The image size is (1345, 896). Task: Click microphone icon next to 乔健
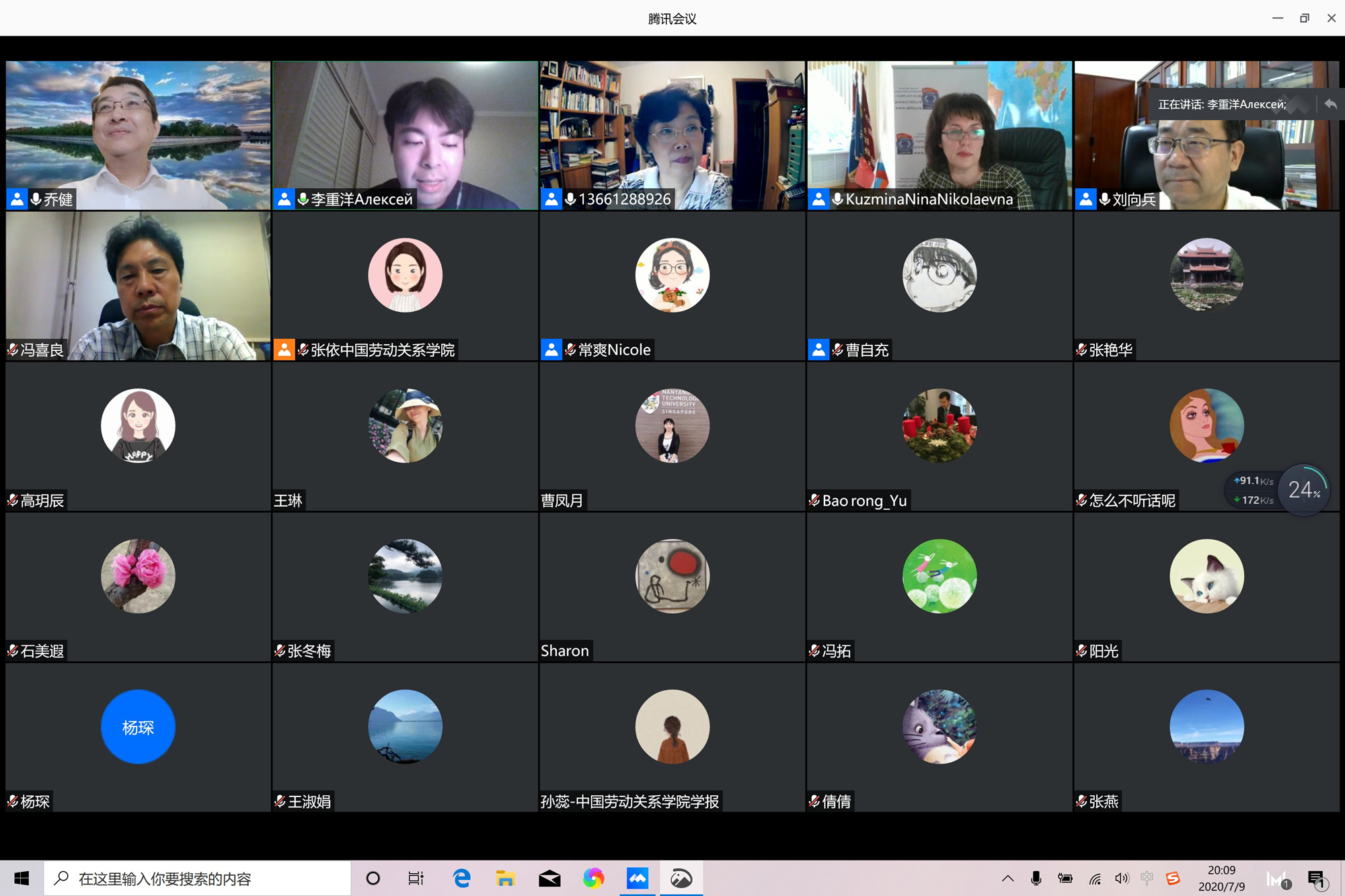(36, 199)
